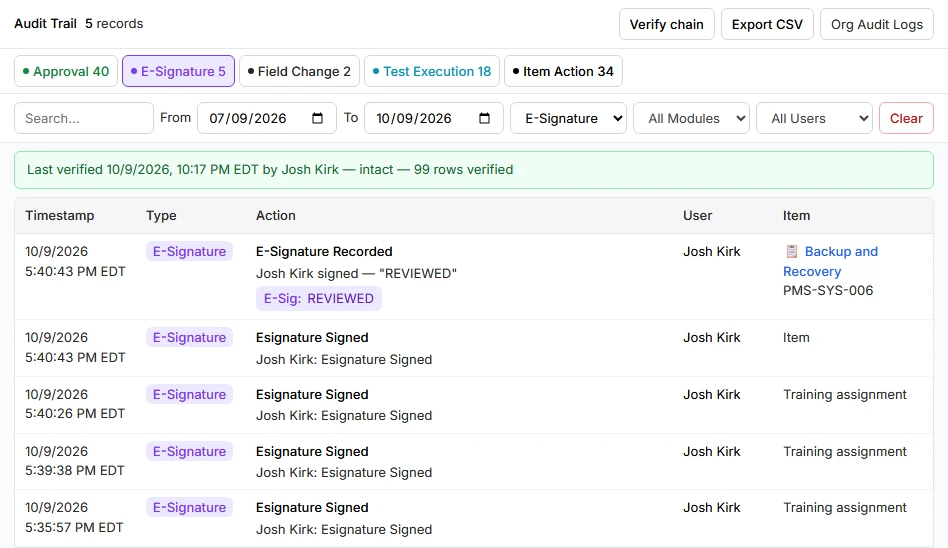Click Josh Kirk signed — "REVIEWED" text
This screenshot has height=548, width=948.
click(356, 273)
